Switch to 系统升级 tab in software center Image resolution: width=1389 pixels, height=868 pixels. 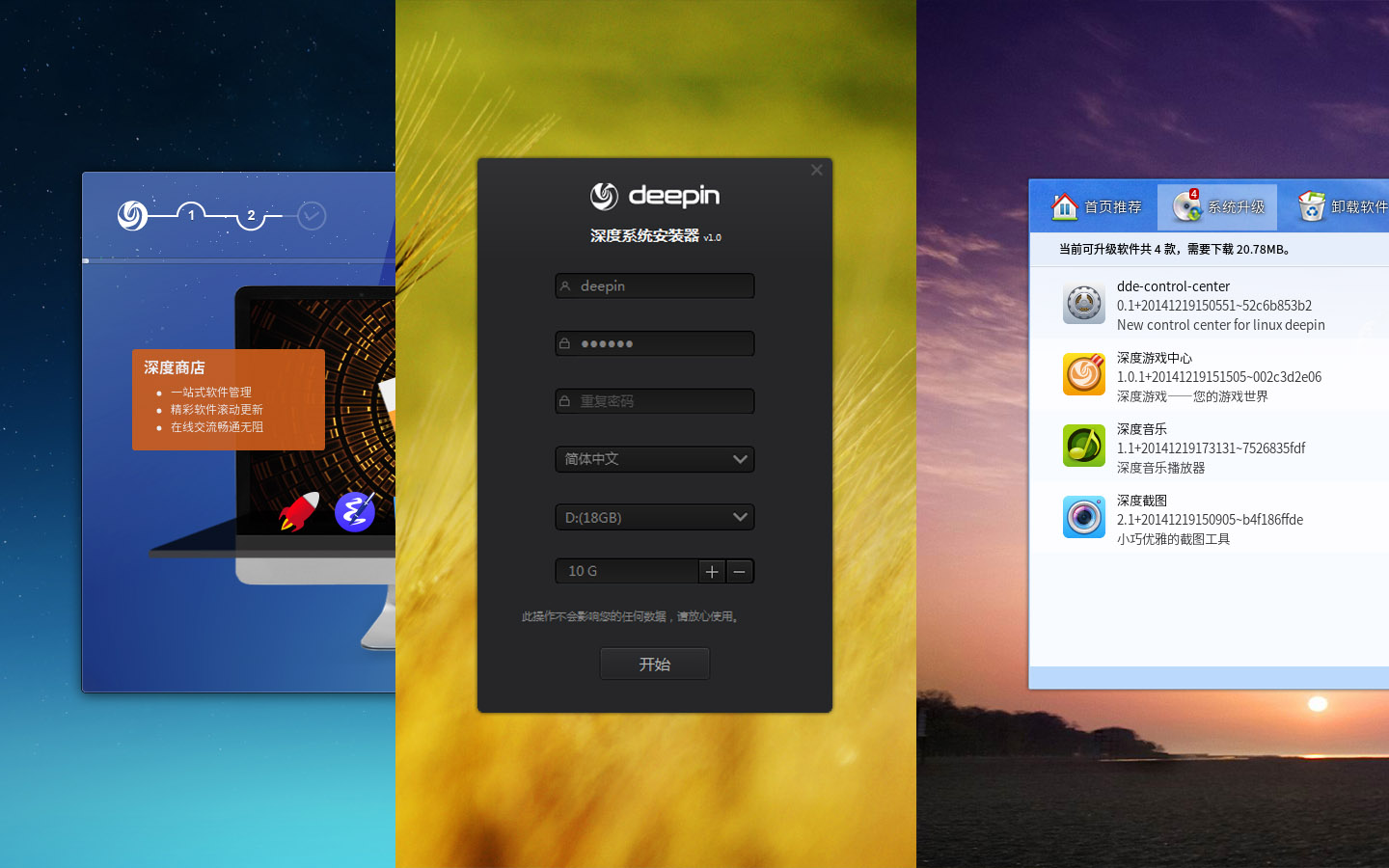(x=1217, y=206)
